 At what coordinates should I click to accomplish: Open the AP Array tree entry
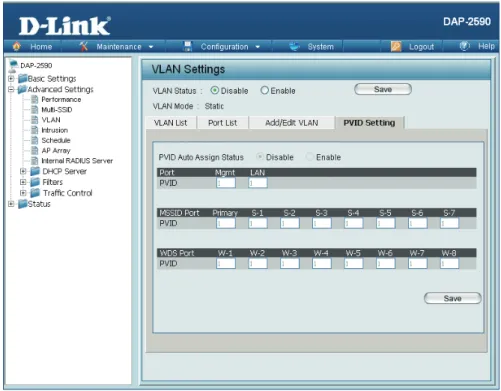[x=56, y=151]
